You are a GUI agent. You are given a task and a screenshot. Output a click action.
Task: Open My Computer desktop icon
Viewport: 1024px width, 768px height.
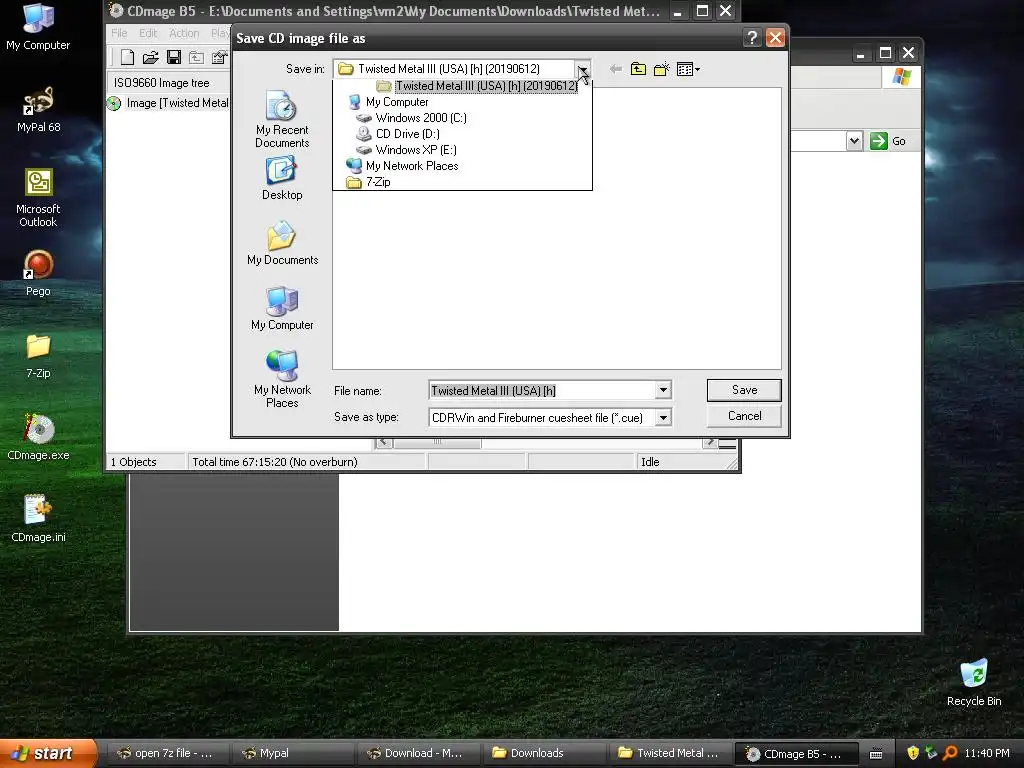tap(38, 27)
